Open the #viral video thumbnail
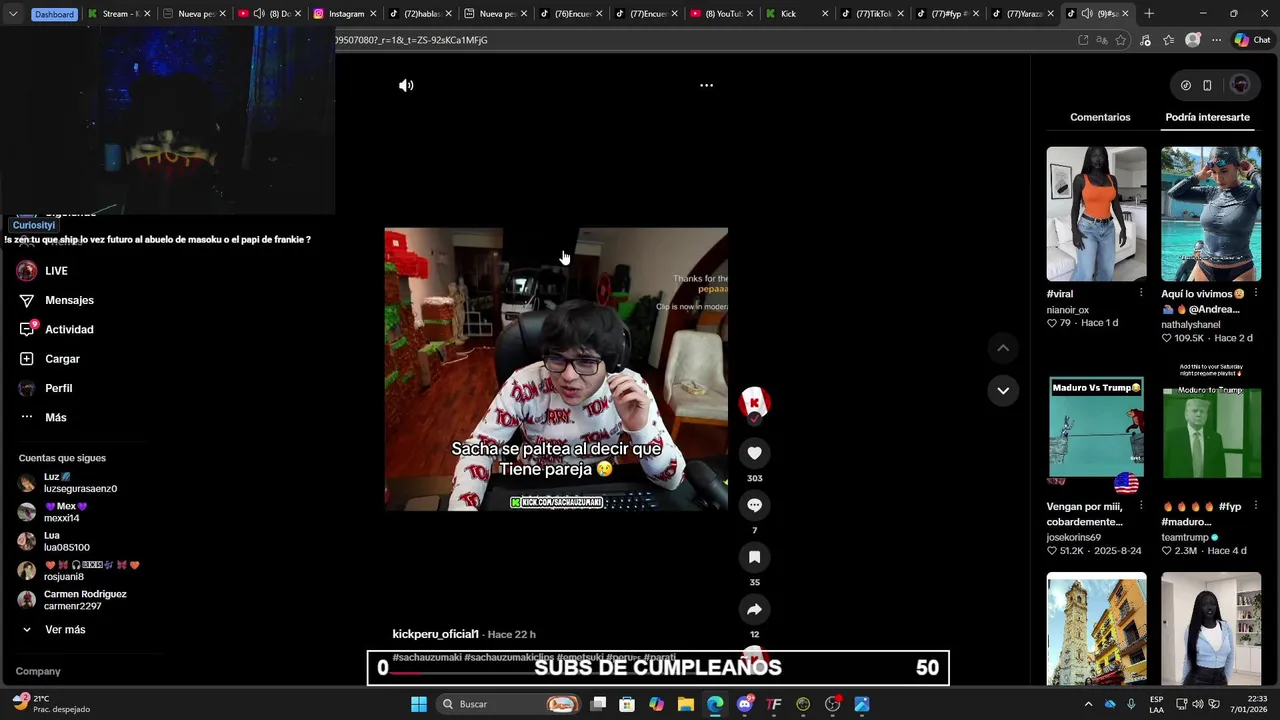 click(1096, 214)
